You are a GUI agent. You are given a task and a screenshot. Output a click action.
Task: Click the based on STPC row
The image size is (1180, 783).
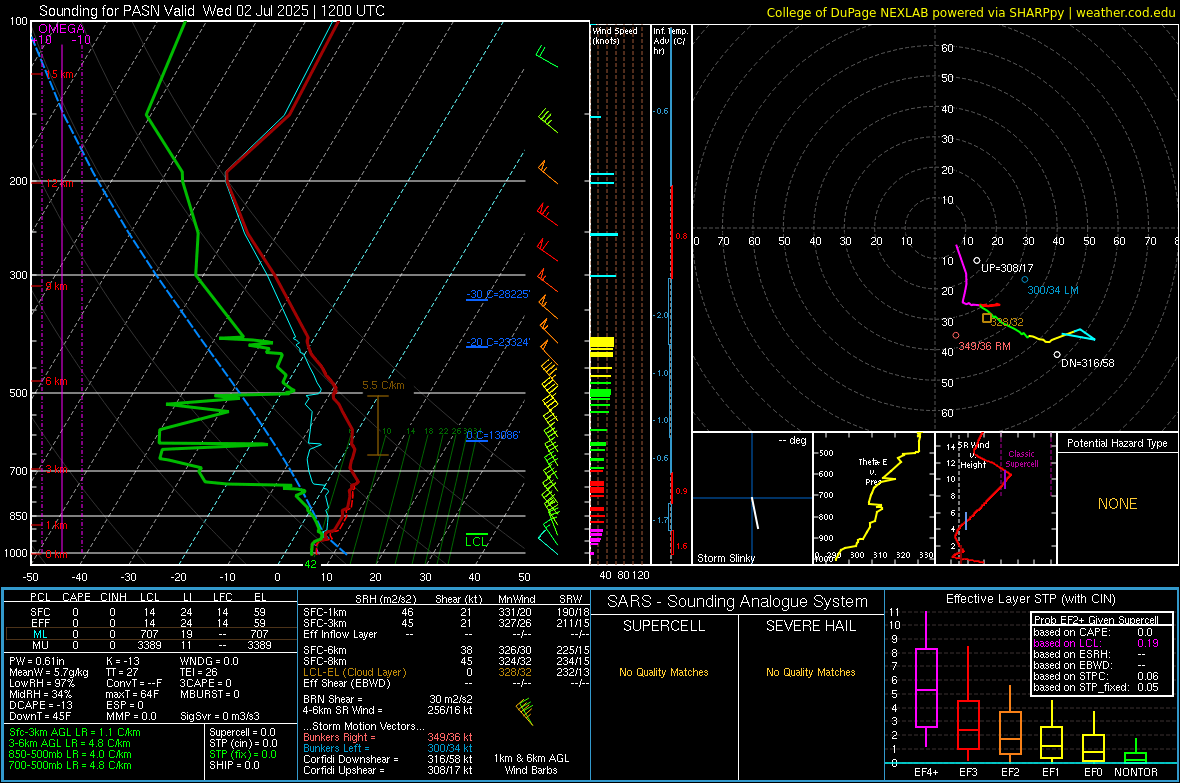point(1096,676)
